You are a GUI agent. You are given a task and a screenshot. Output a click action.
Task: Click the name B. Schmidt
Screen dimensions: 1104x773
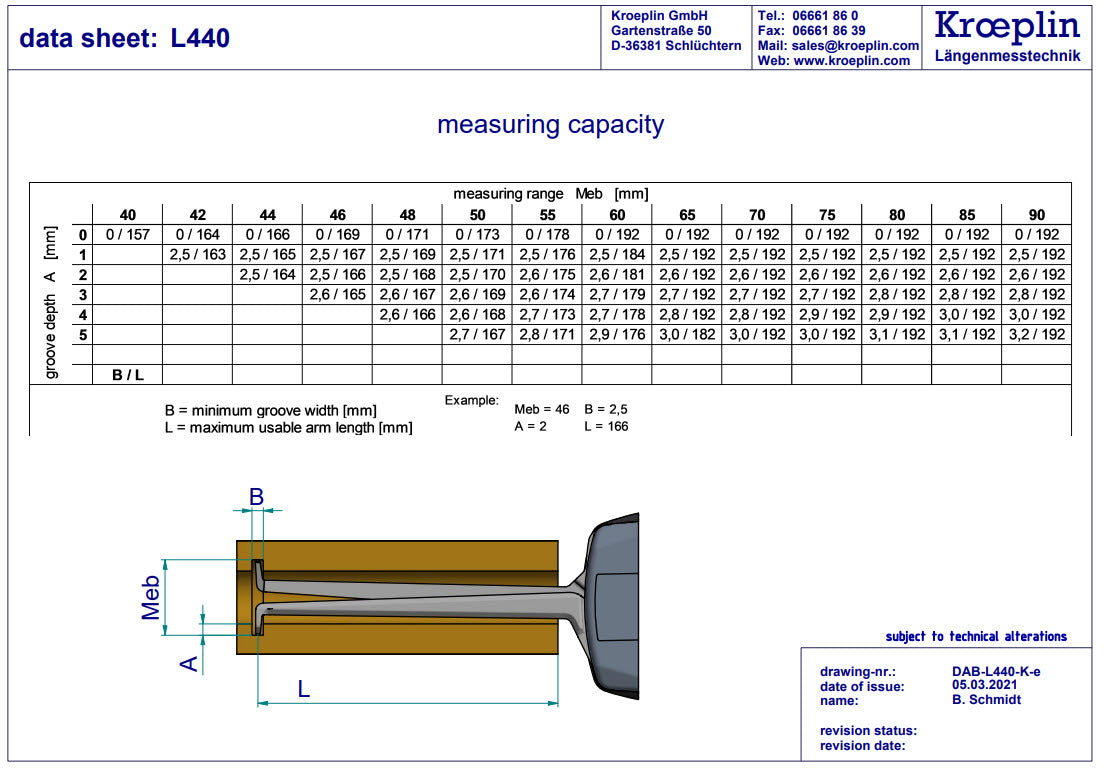tap(987, 700)
